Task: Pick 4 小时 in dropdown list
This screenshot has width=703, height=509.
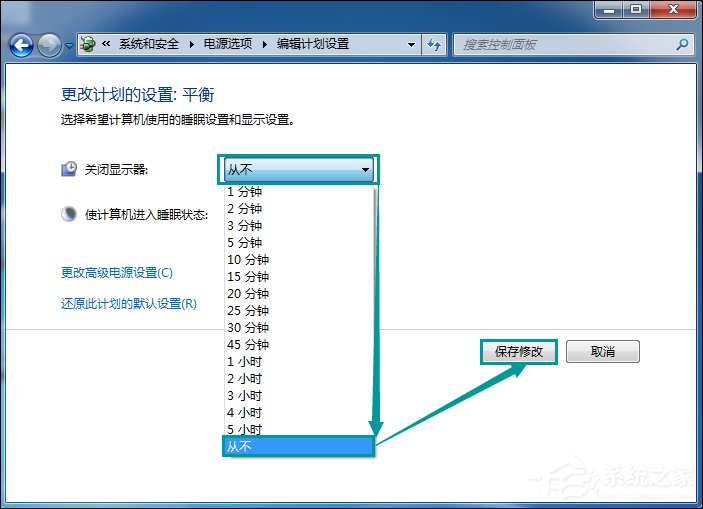Action: 299,413
